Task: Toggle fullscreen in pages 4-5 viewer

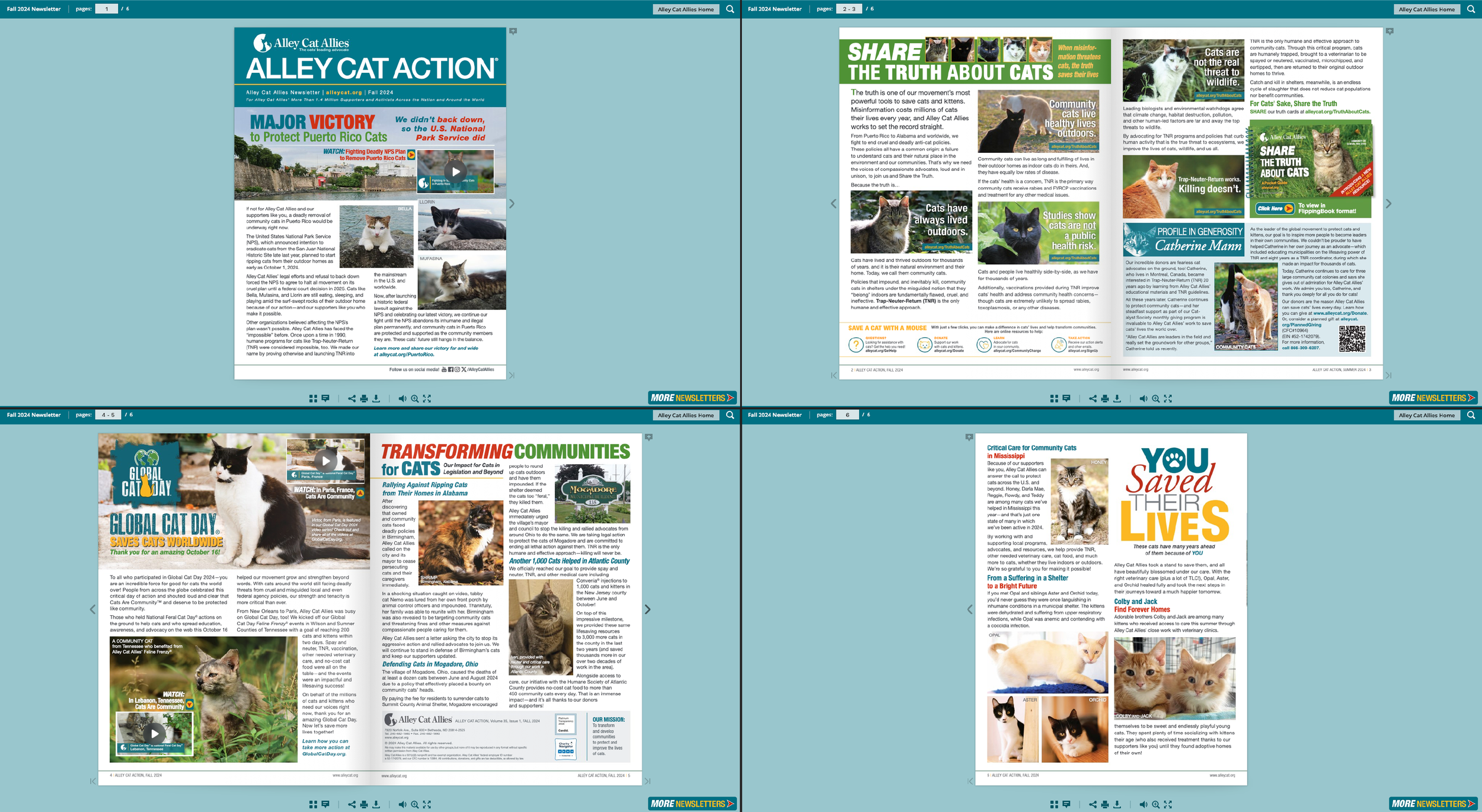Action: [x=427, y=804]
